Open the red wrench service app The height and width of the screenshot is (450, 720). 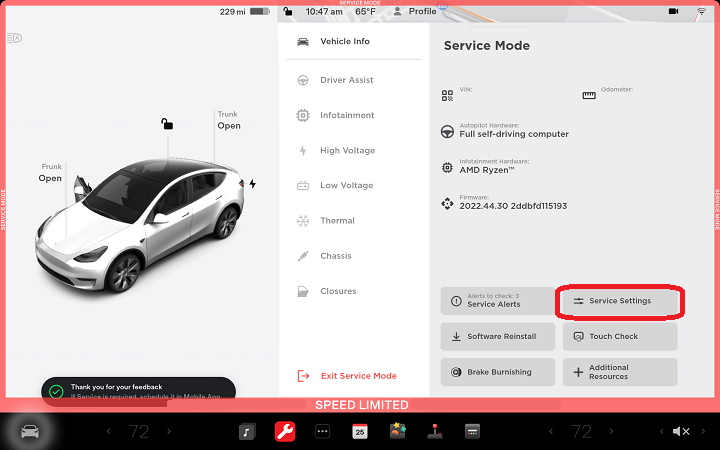284,432
